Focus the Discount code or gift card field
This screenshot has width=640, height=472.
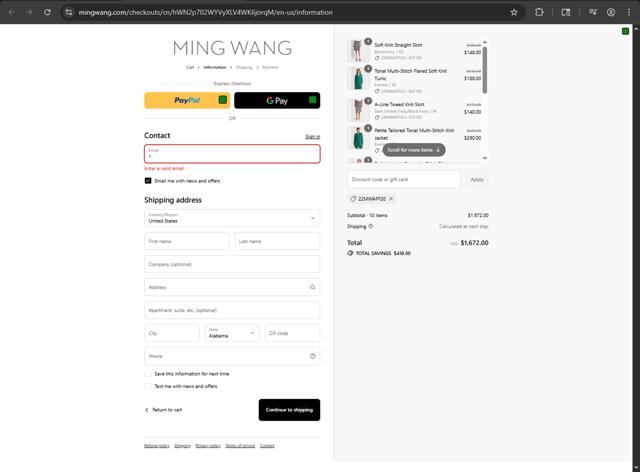404,179
